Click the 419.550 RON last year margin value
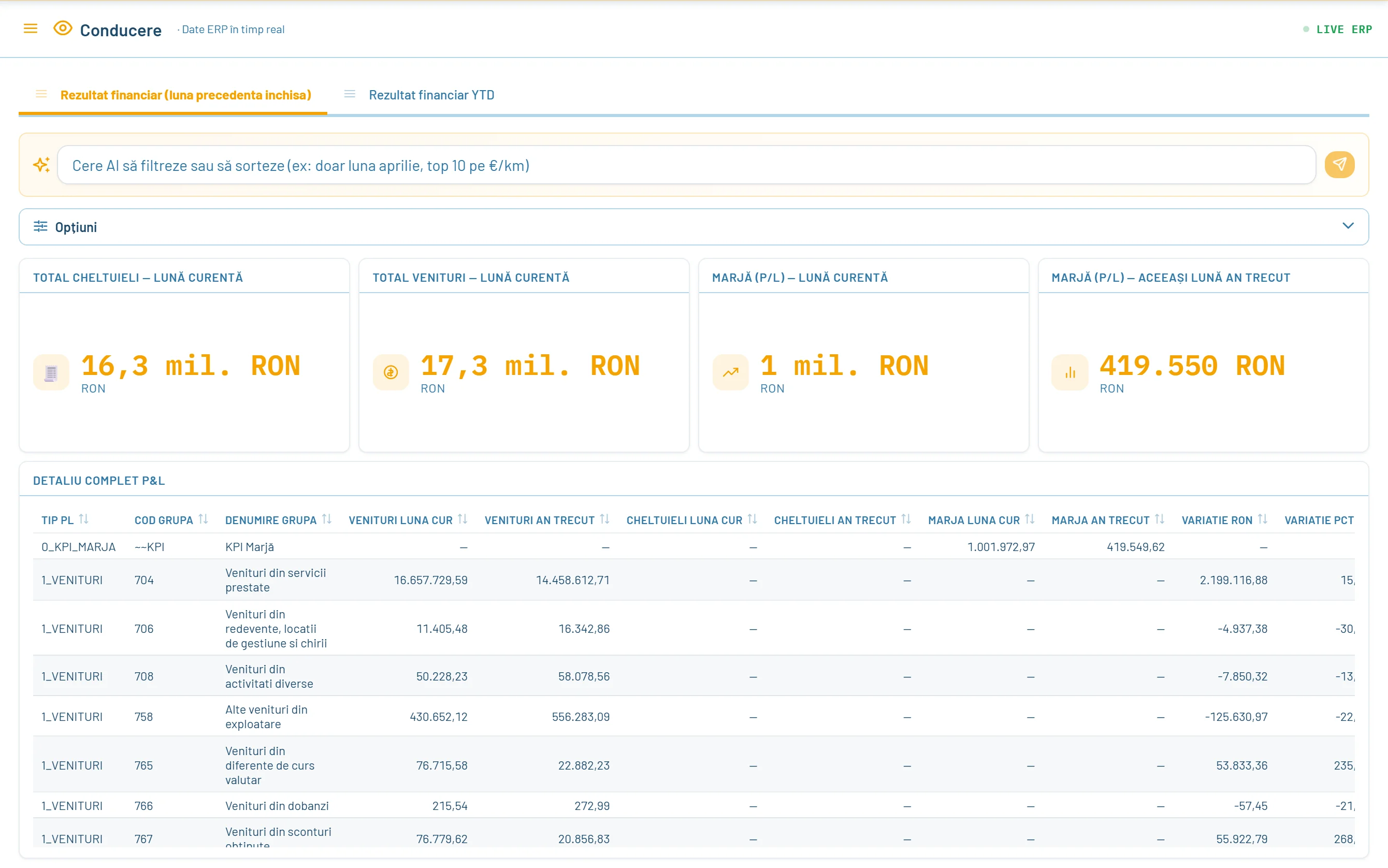This screenshot has width=1388, height=868. pos(1192,366)
